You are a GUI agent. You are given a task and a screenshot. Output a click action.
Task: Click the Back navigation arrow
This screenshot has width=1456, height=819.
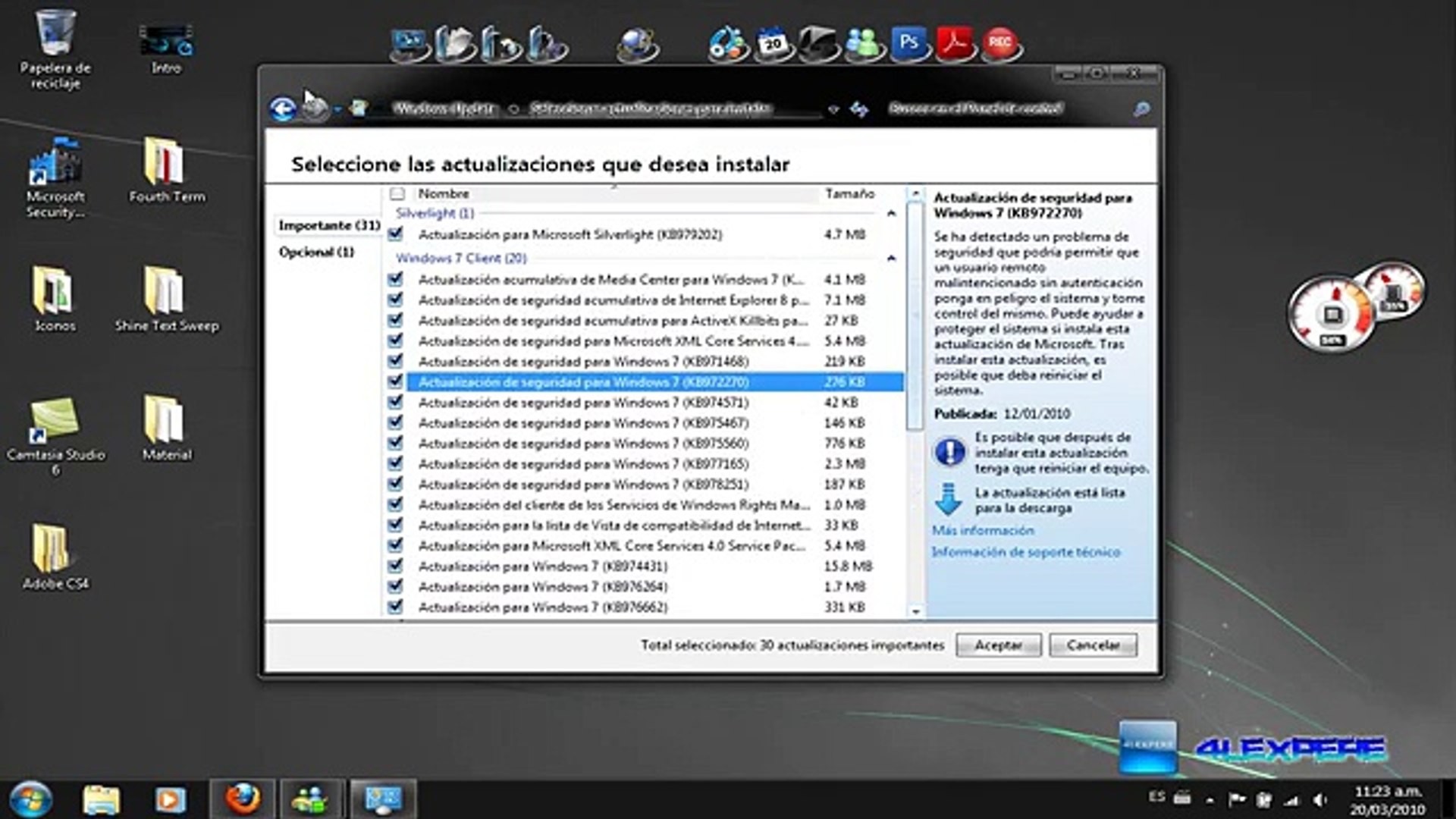click(x=283, y=109)
